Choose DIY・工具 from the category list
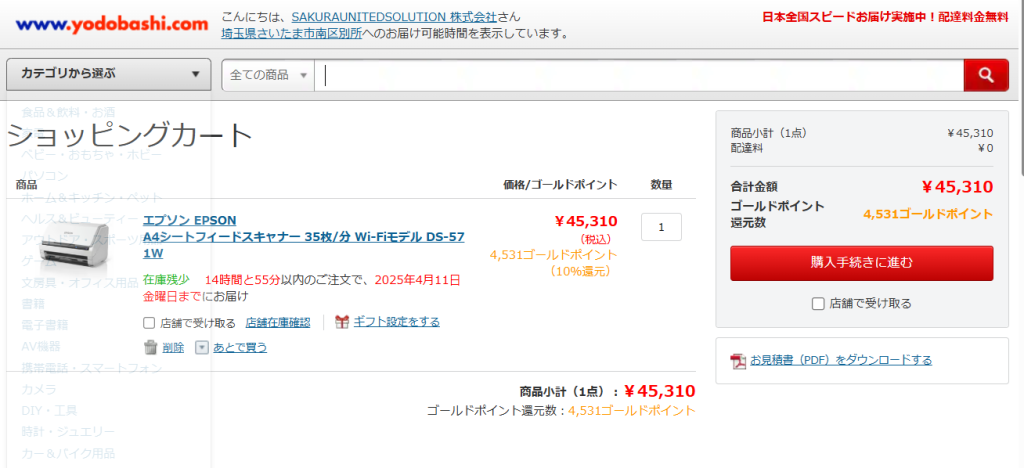The height and width of the screenshot is (468, 1024). 49,410
